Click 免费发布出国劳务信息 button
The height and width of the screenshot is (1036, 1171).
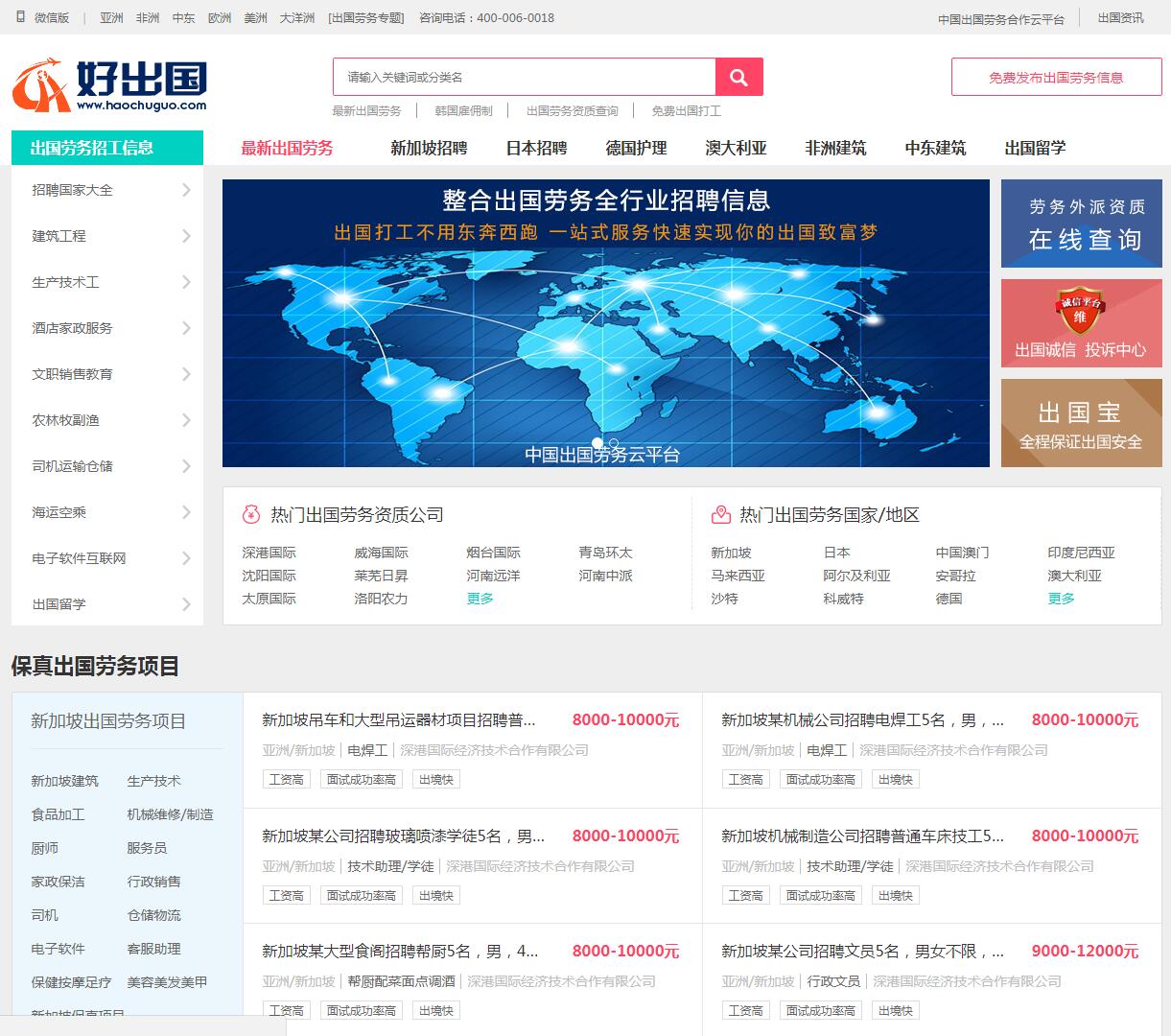(x=1056, y=77)
